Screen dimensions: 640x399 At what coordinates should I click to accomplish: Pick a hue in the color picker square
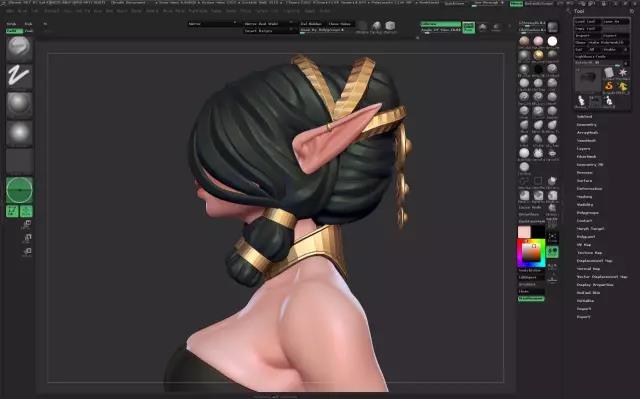tap(531, 253)
